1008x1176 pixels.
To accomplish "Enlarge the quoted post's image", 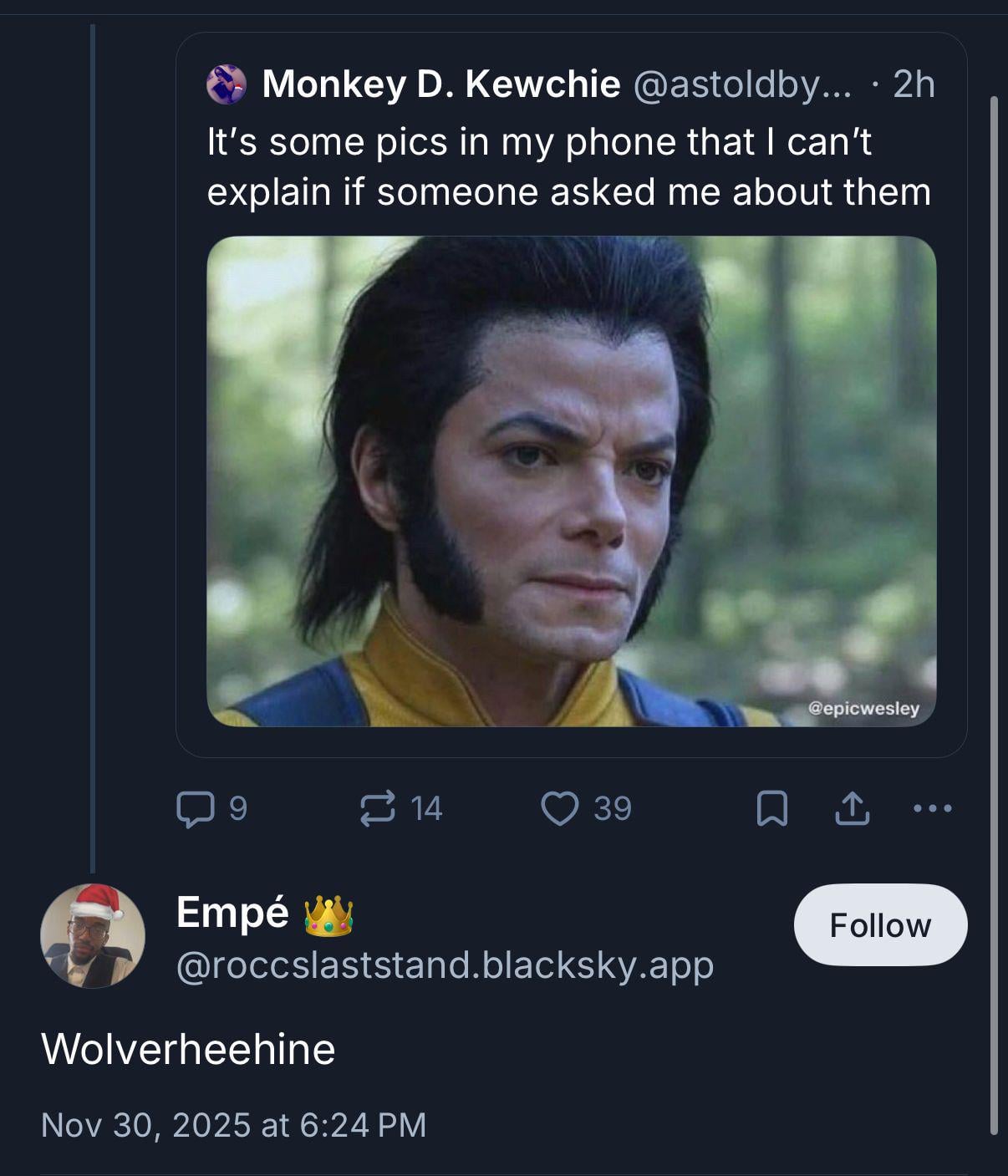I will click(571, 481).
